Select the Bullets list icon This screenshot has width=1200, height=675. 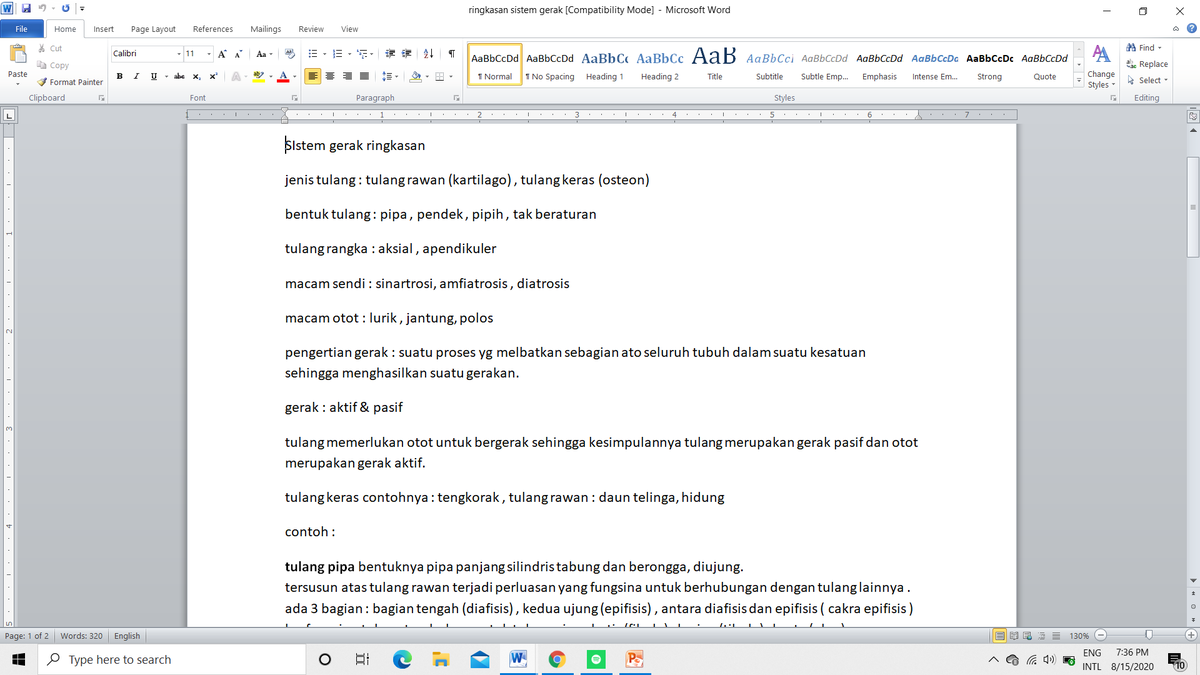313,54
